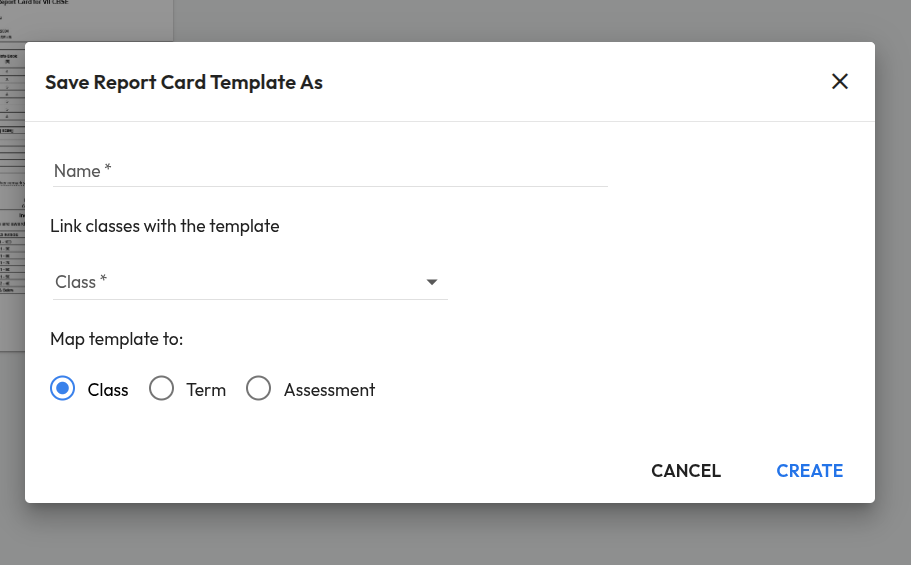Click the 'Class *' placeholder text

(81, 282)
